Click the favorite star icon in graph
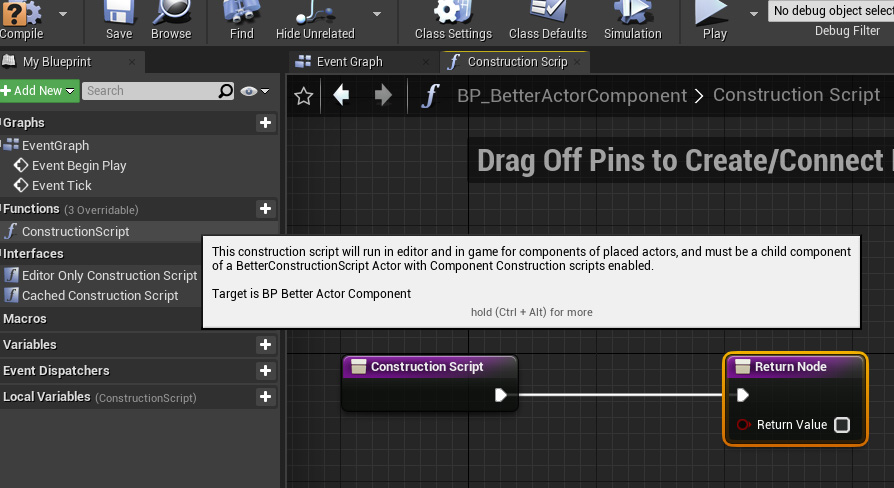Image resolution: width=894 pixels, height=488 pixels. 304,96
